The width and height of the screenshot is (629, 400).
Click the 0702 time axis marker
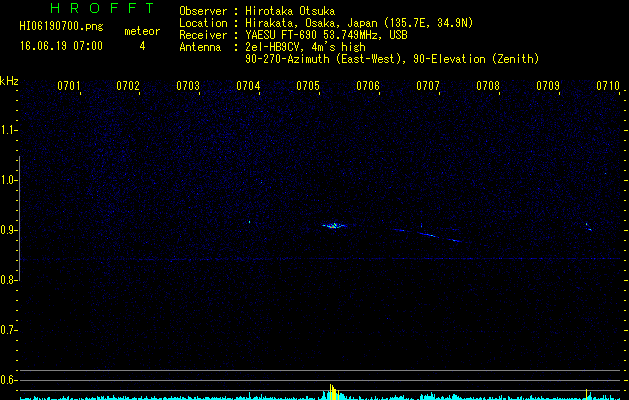tap(128, 85)
